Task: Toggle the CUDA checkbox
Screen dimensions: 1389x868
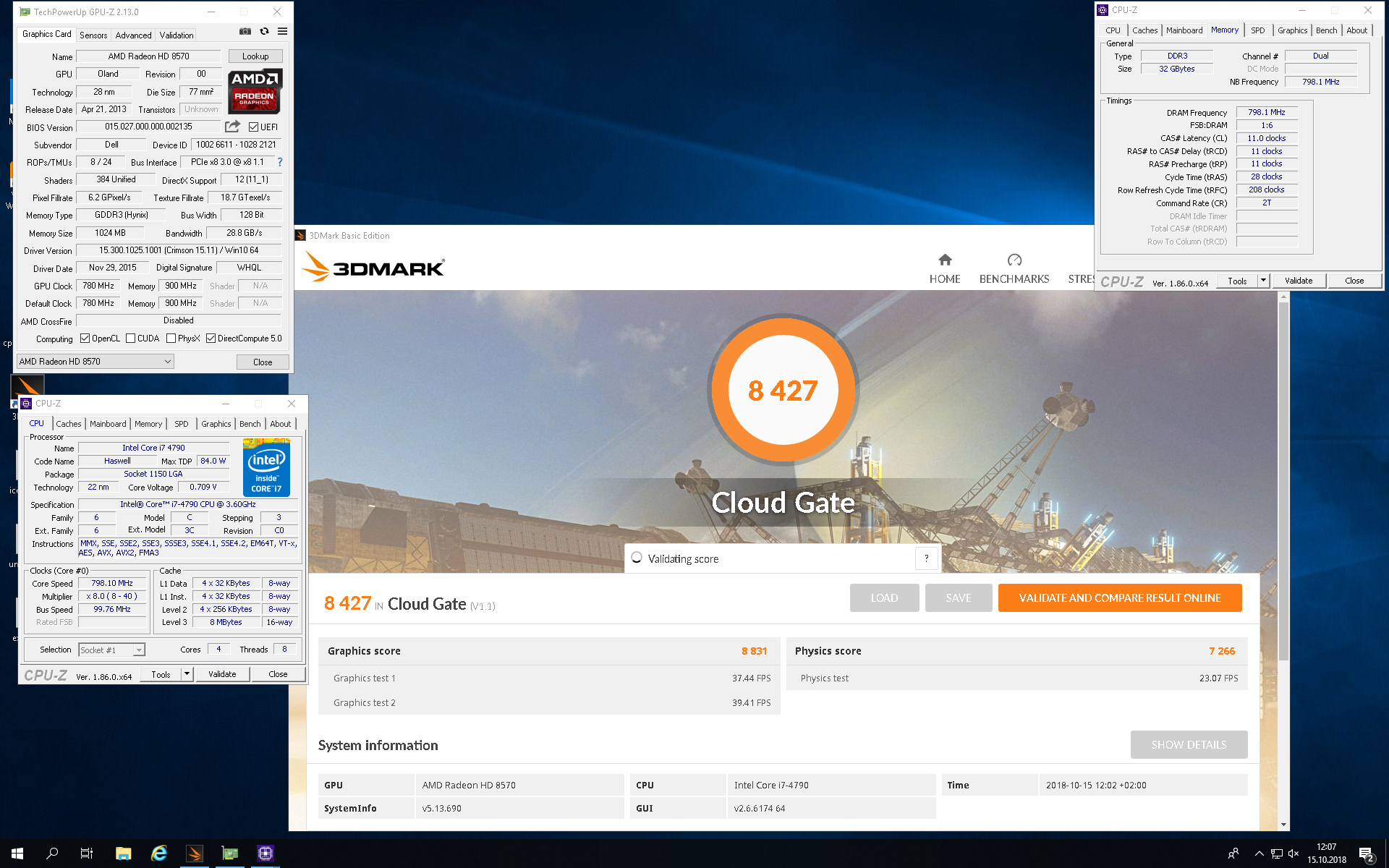Action: 130,339
